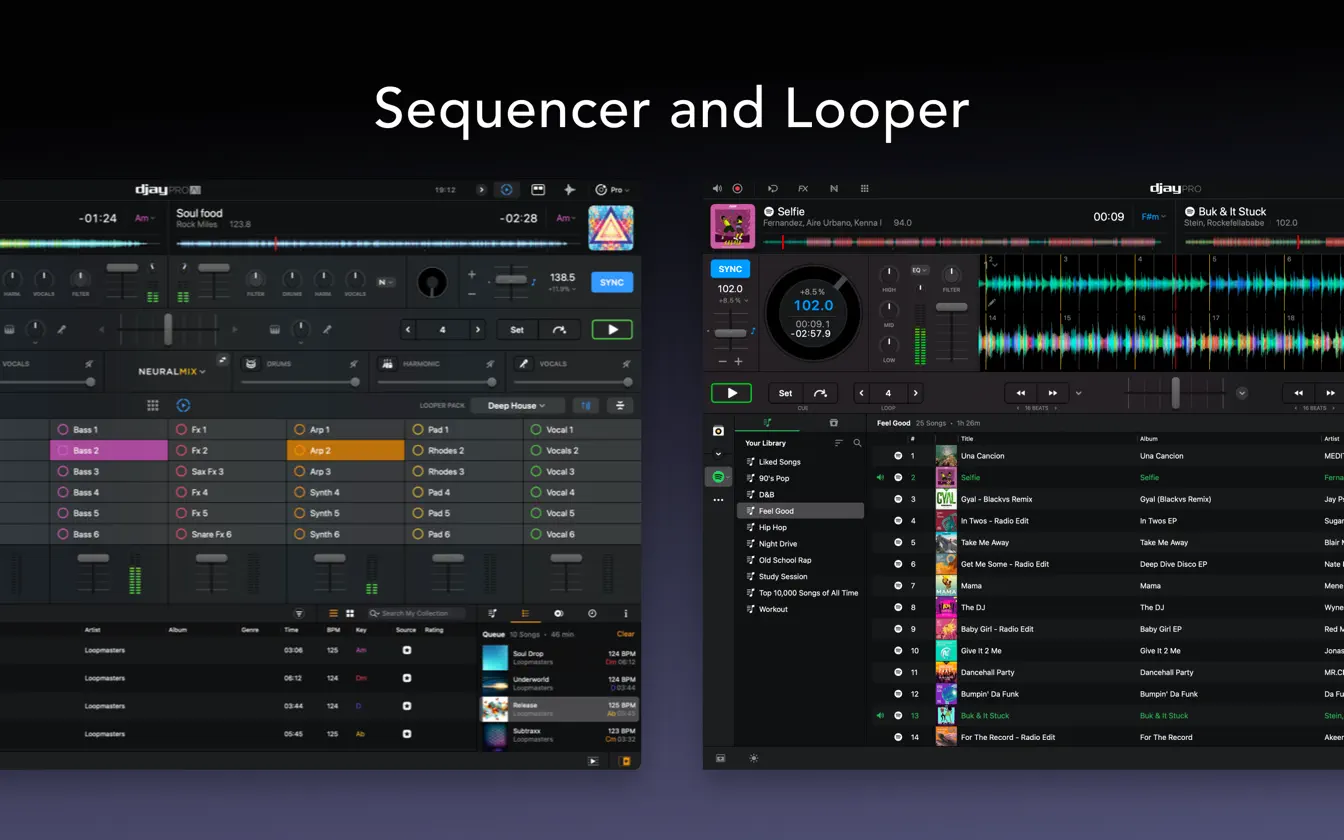
Task: Switch to the queue list tab
Action: click(525, 613)
